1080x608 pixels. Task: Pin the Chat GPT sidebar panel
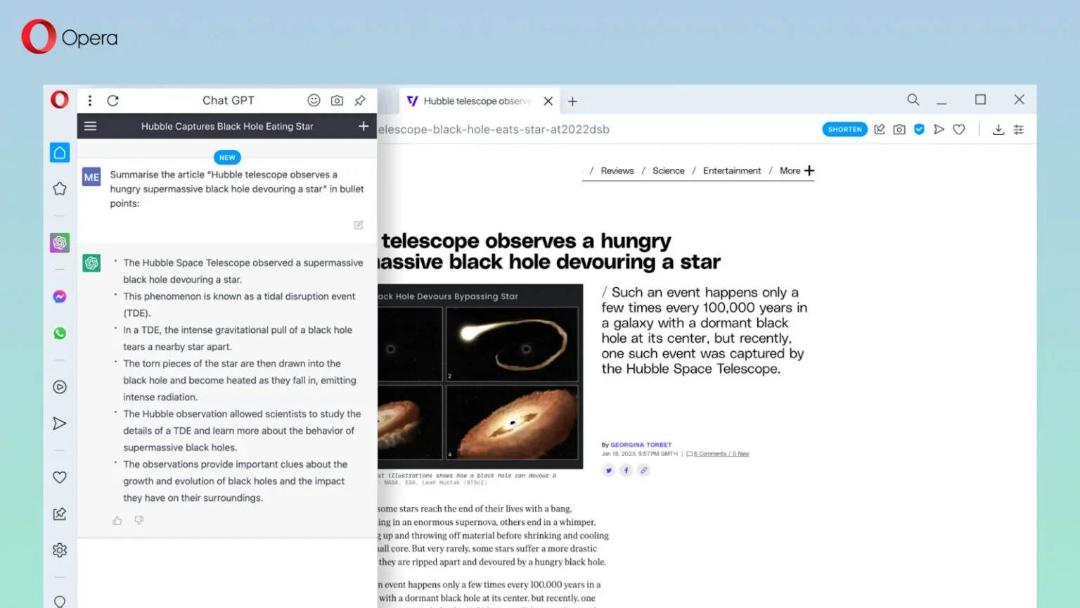360,101
